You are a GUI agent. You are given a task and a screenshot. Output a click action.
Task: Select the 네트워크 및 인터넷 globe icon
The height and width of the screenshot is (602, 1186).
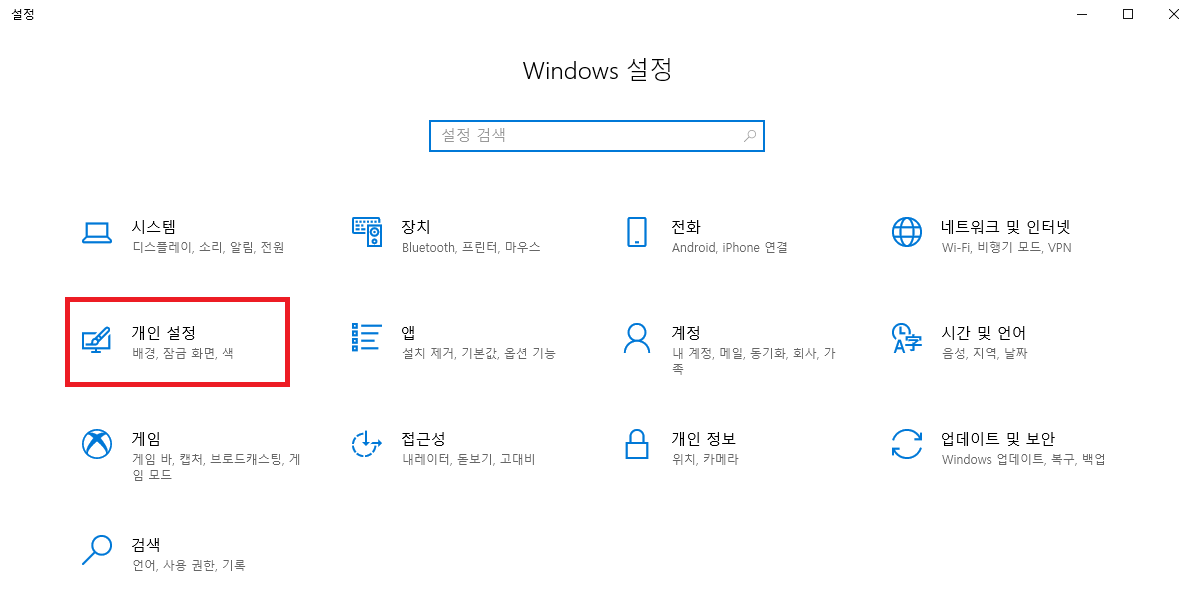(907, 232)
